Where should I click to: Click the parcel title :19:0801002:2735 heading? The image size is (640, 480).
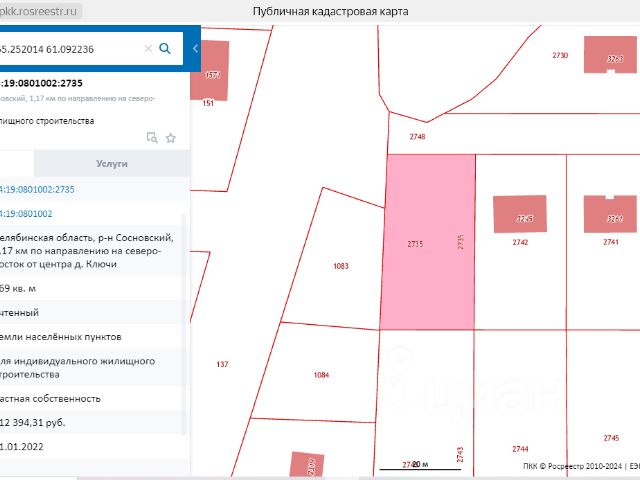coord(41,83)
